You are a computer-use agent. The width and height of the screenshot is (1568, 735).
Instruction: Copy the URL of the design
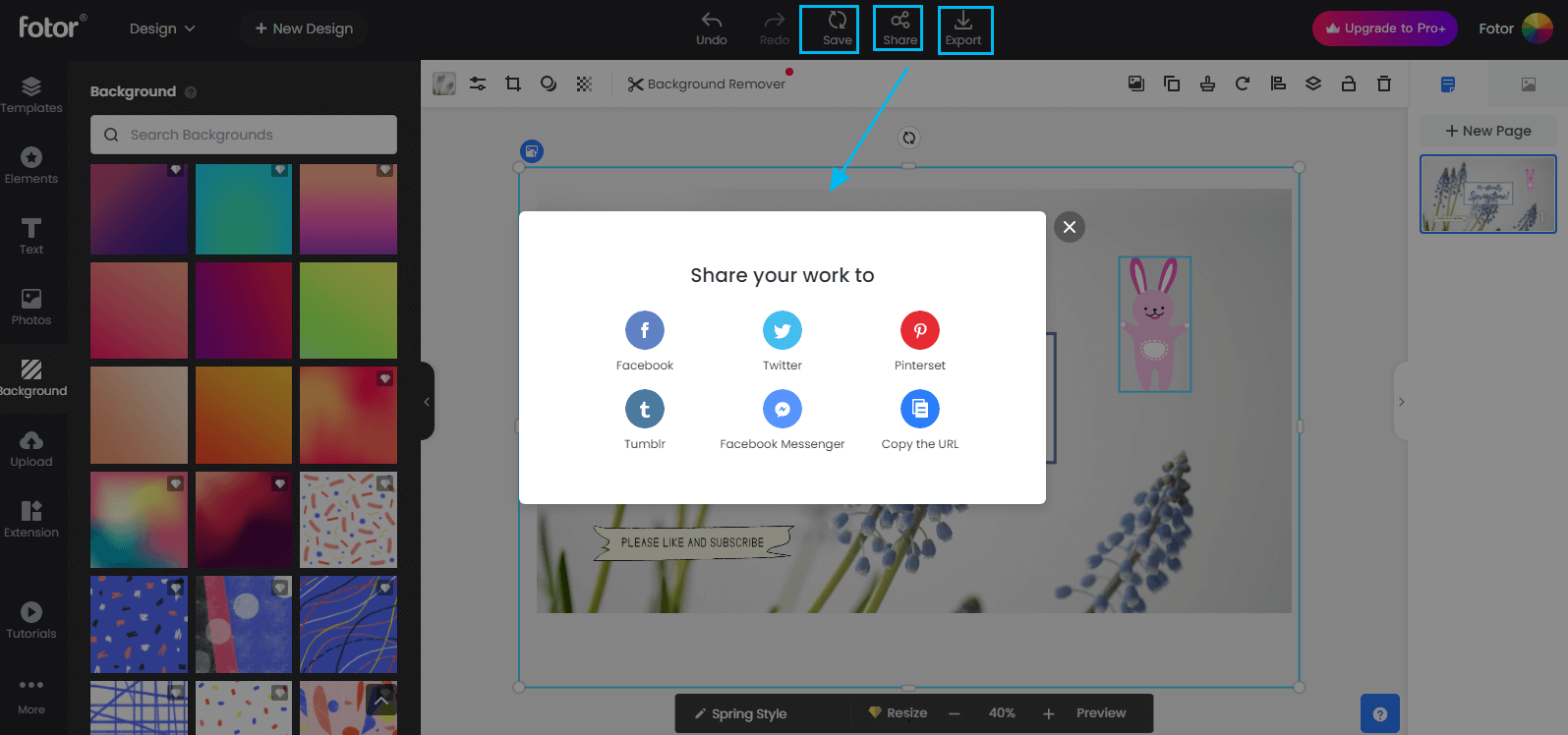[x=920, y=409]
